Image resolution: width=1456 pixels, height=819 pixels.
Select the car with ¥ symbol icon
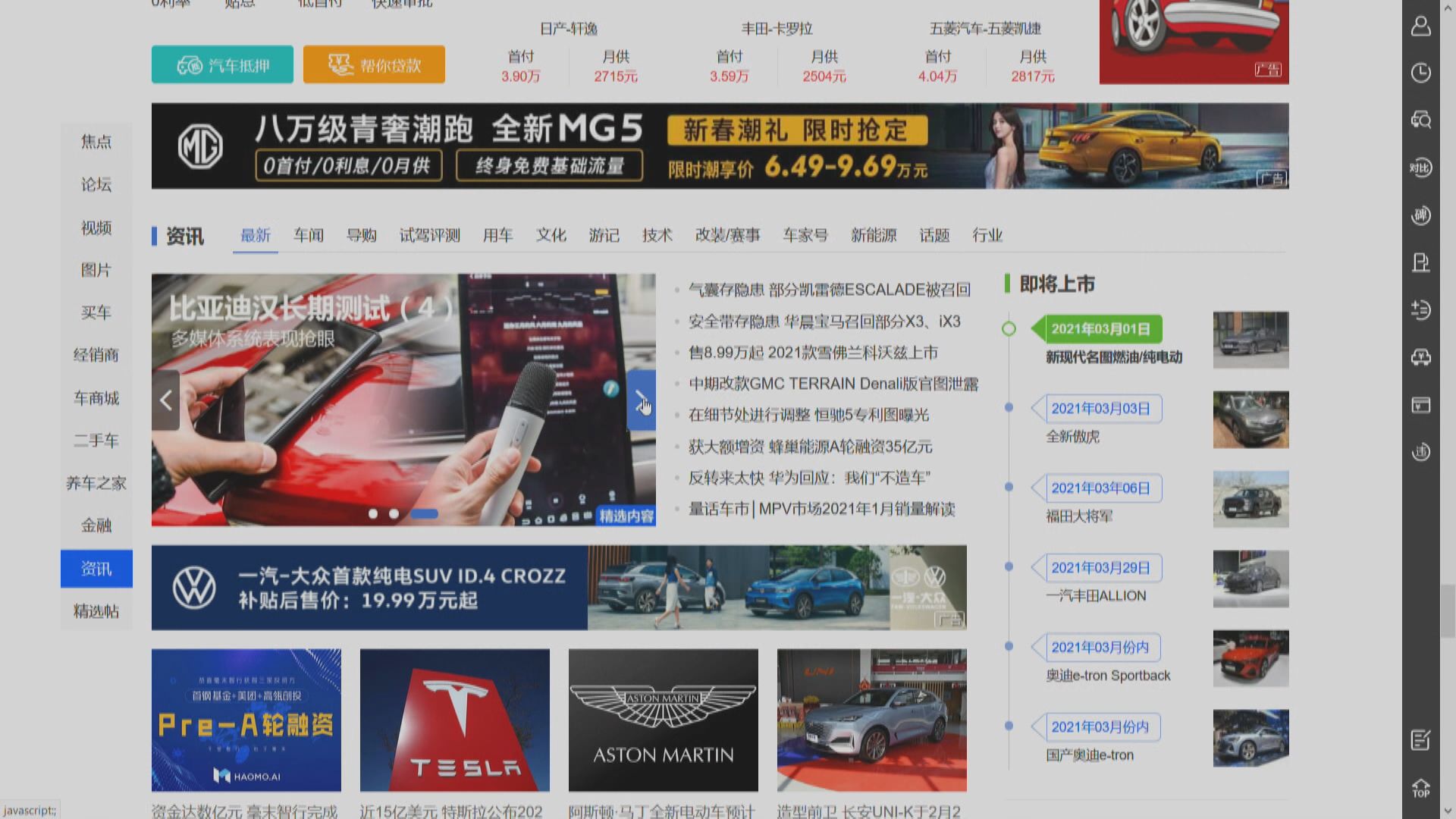click(1422, 356)
